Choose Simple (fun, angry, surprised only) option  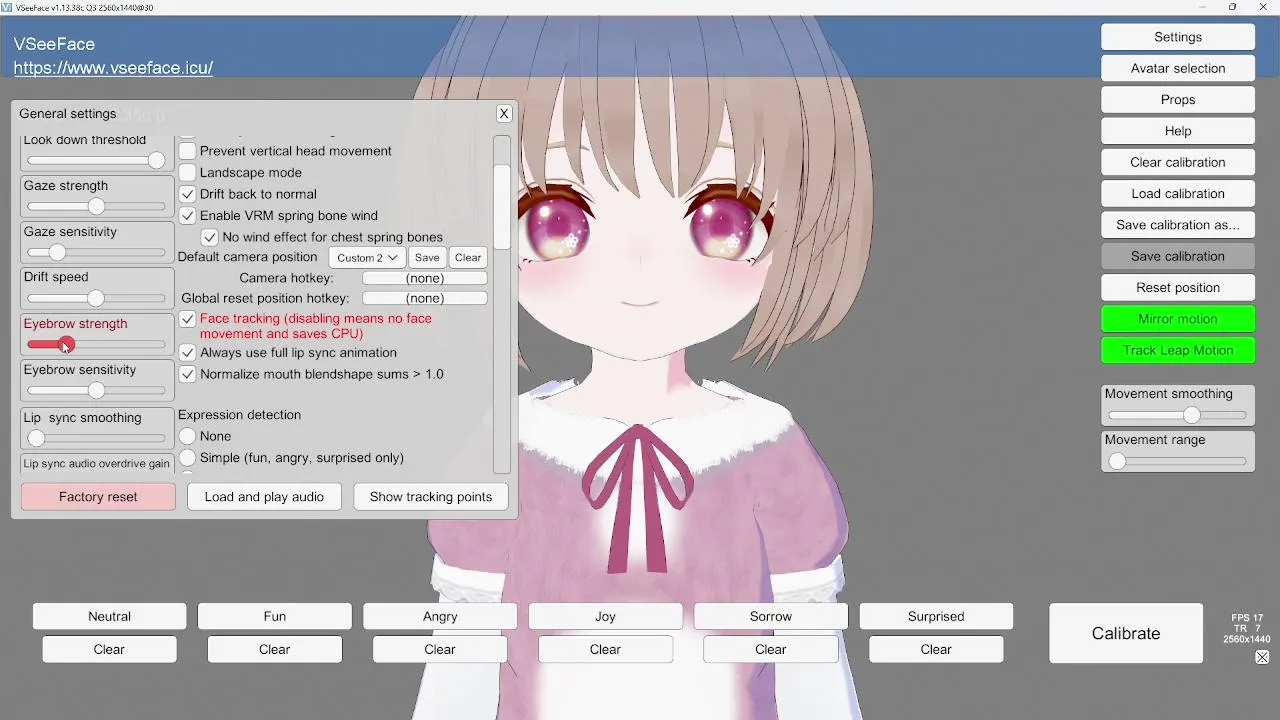(x=187, y=458)
